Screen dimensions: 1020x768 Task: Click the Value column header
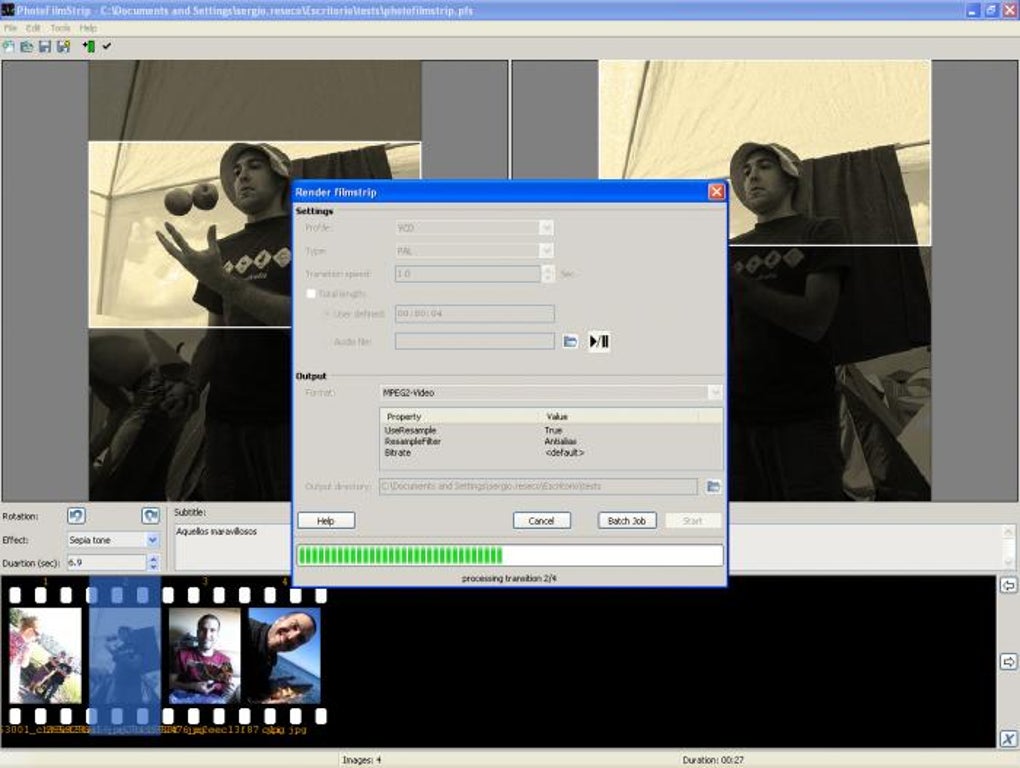[x=619, y=416]
